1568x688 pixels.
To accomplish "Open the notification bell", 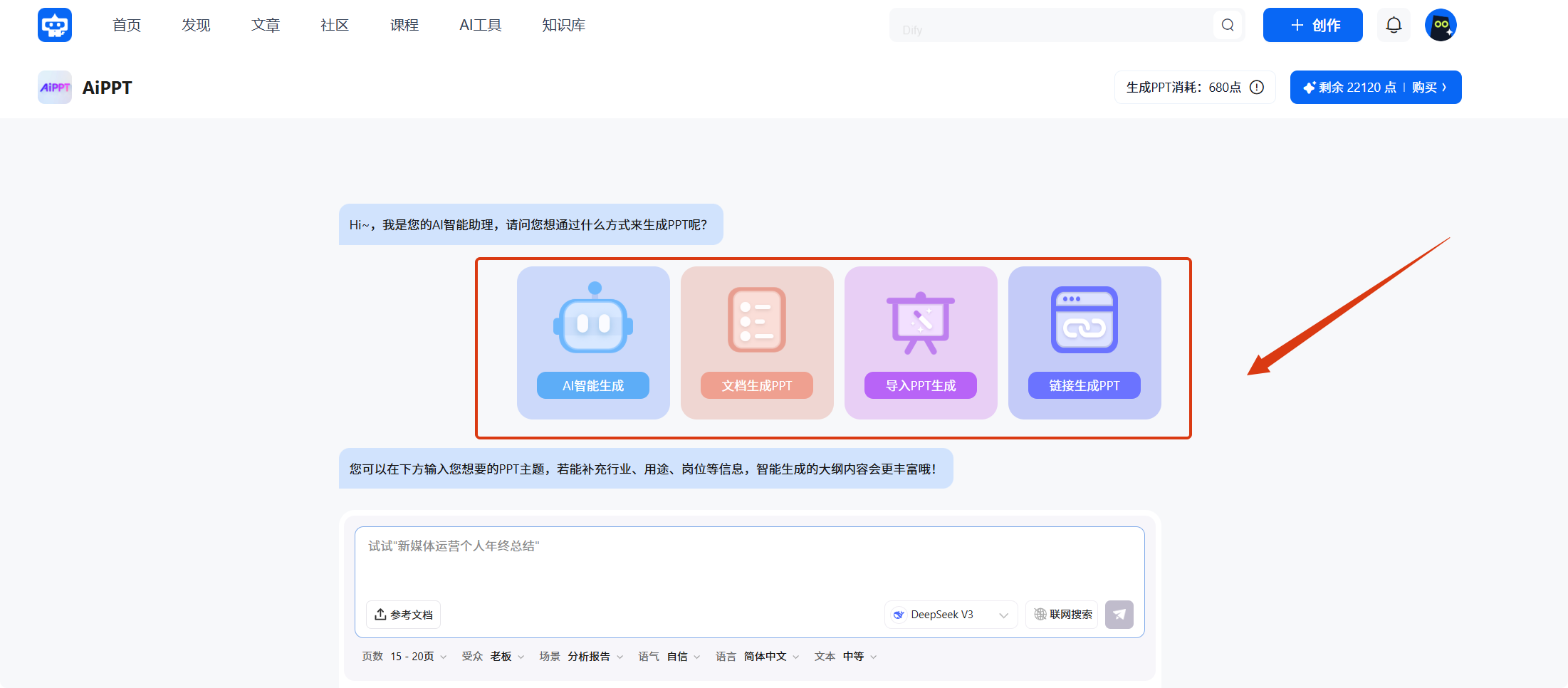I will (x=1394, y=24).
